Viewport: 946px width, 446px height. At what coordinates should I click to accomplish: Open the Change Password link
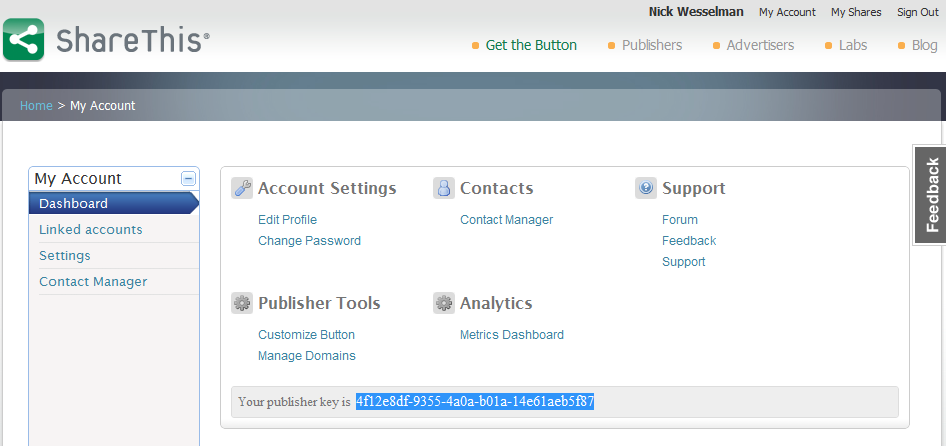tap(309, 241)
